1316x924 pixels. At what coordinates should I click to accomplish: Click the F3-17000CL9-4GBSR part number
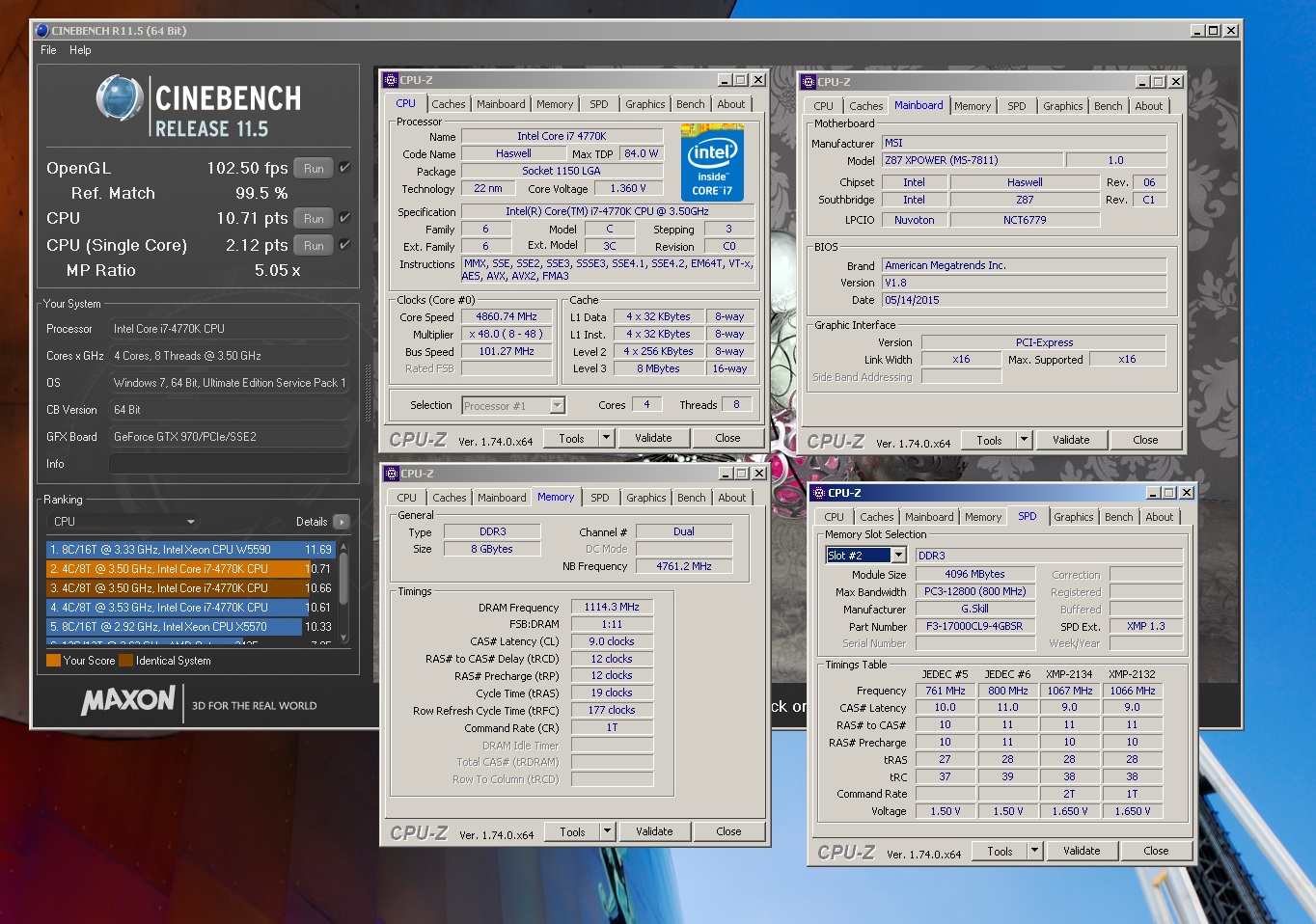click(x=974, y=627)
